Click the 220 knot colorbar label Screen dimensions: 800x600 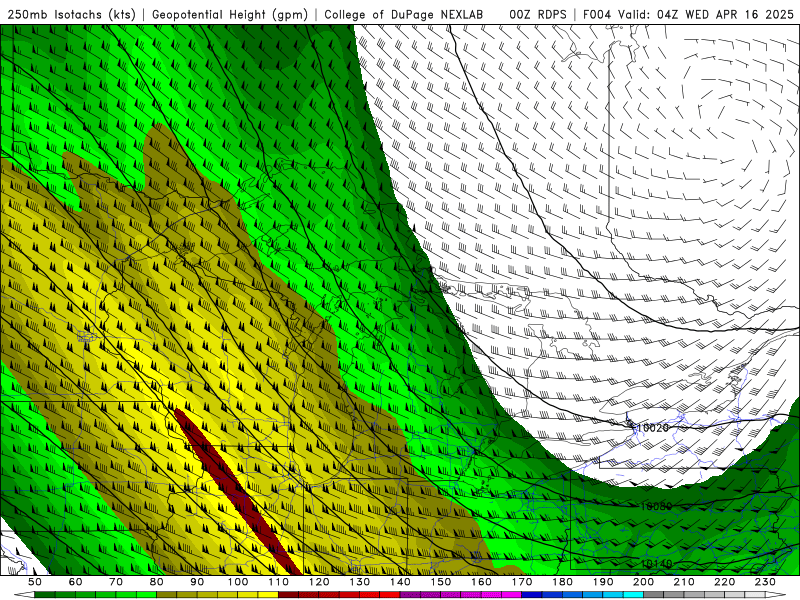click(725, 582)
